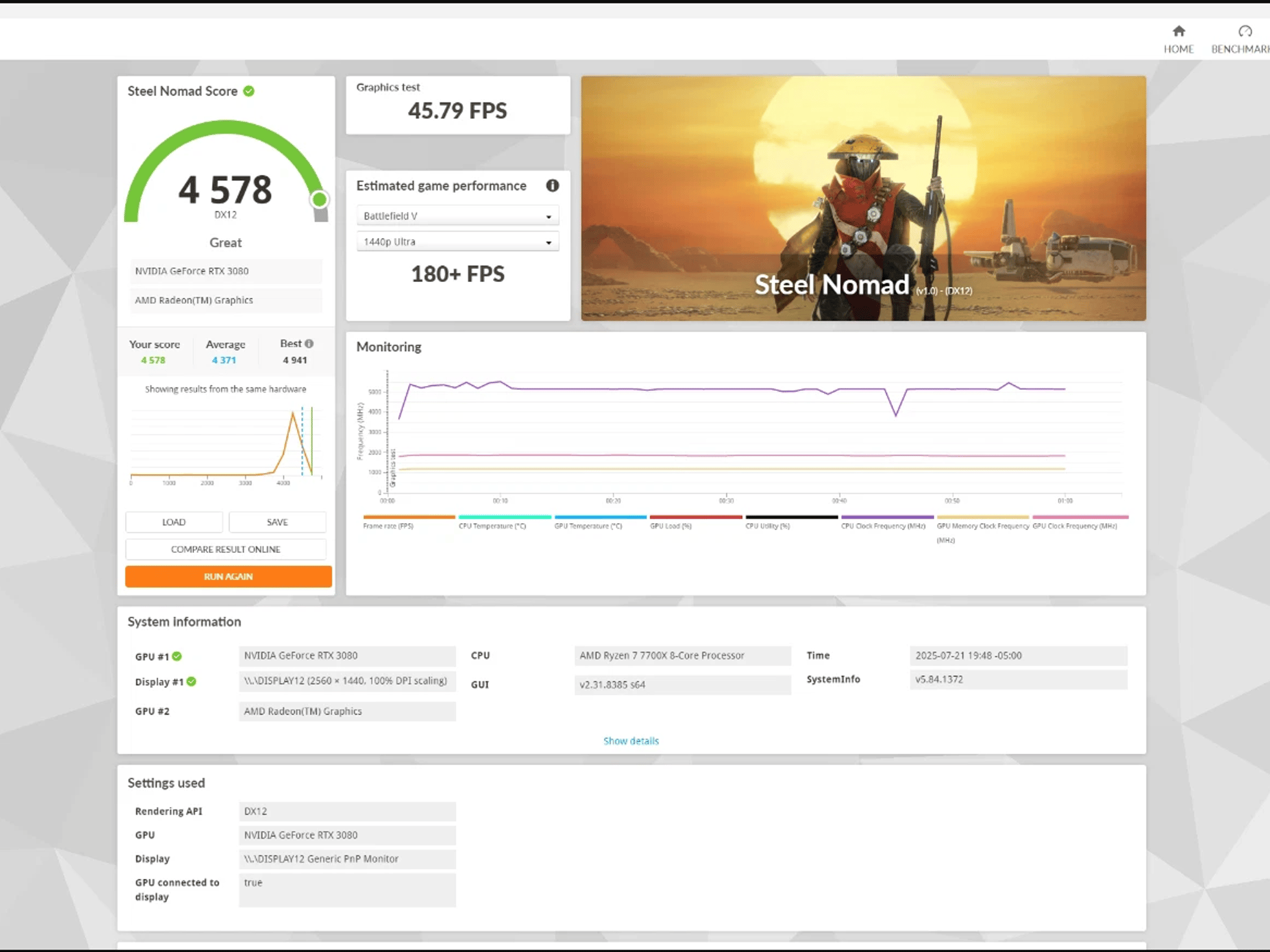Click the orange RUN AGAIN button
Viewport: 1270px width, 952px height.
(228, 576)
